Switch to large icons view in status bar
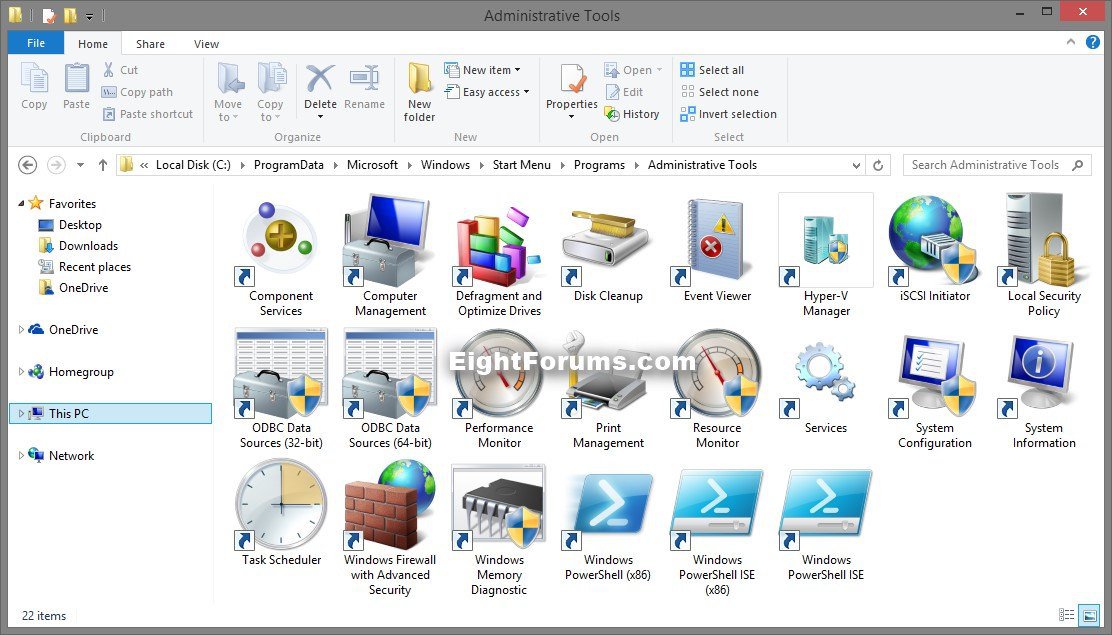Screen dimensions: 1112x635 coord(1089,615)
